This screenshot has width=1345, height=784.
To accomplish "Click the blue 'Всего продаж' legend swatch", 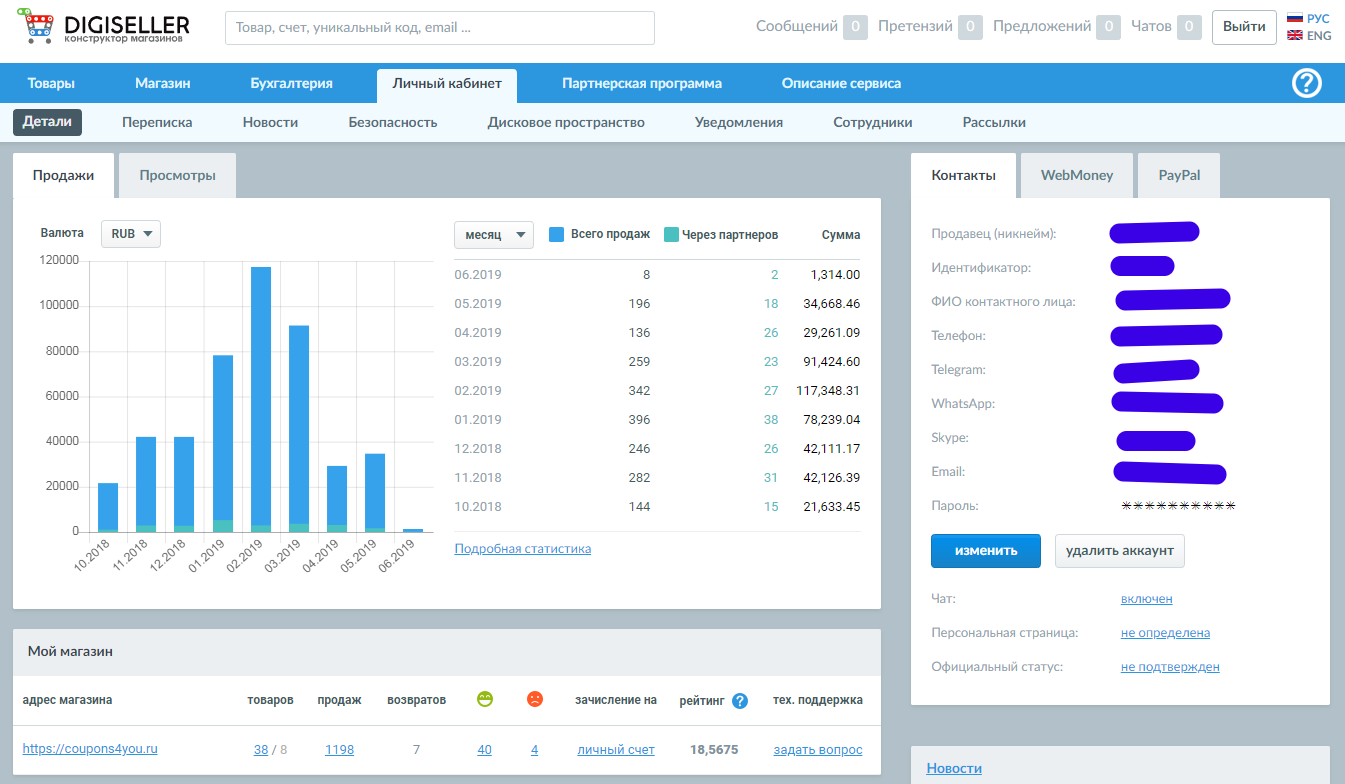I will point(557,235).
